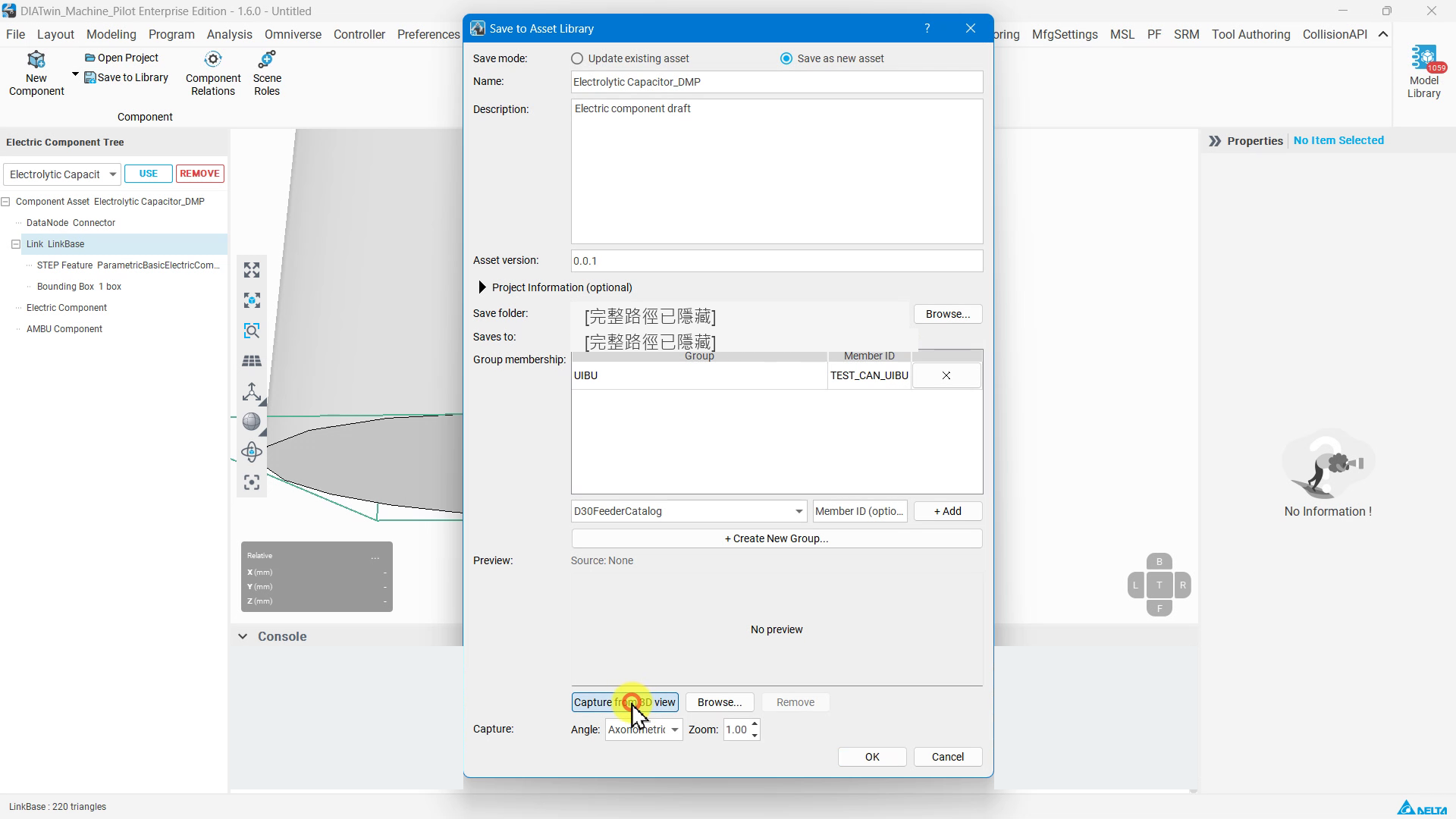Collapse the ribbon with the up chevron

[1383, 34]
